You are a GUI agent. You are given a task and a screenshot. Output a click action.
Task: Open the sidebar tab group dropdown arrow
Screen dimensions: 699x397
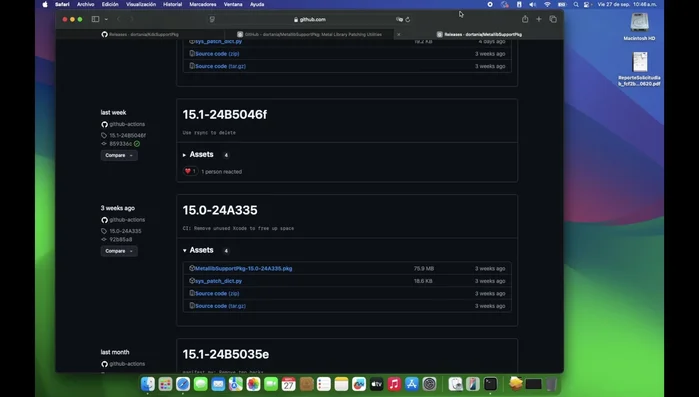(x=106, y=19)
